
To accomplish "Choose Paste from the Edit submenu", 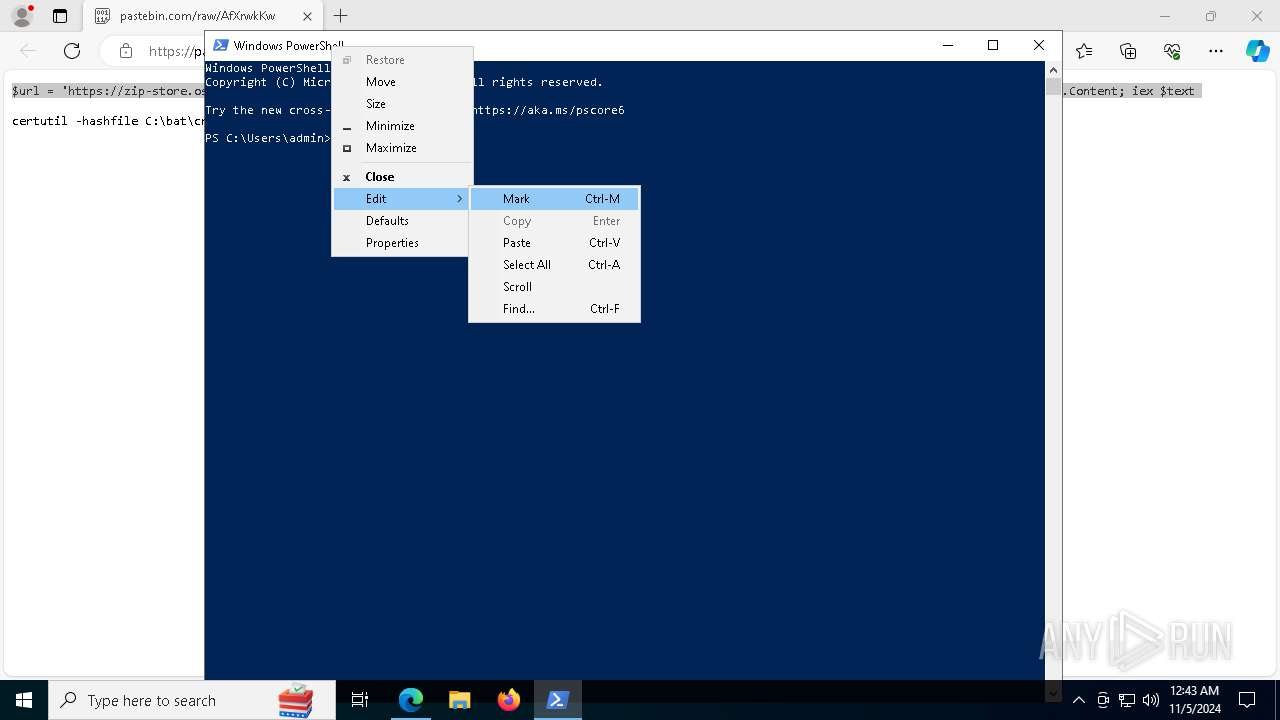I will (554, 243).
